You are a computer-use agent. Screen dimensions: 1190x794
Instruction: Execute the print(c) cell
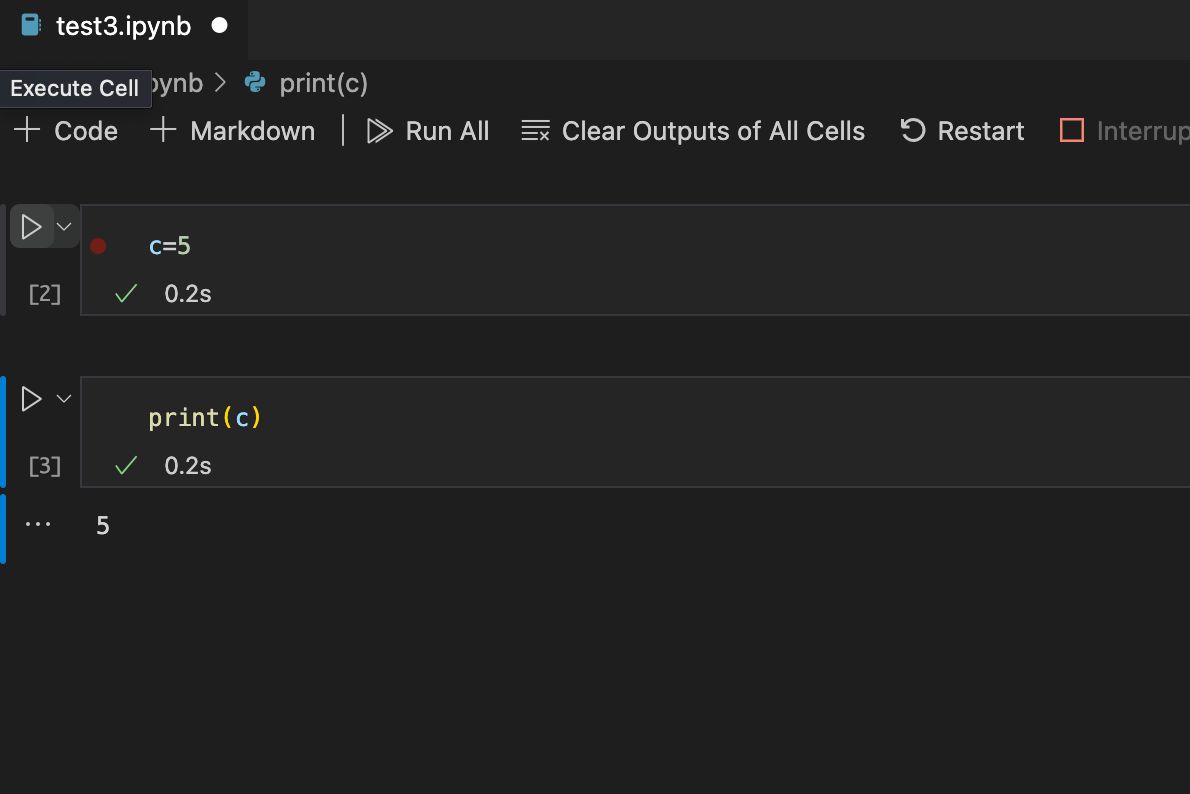click(31, 398)
